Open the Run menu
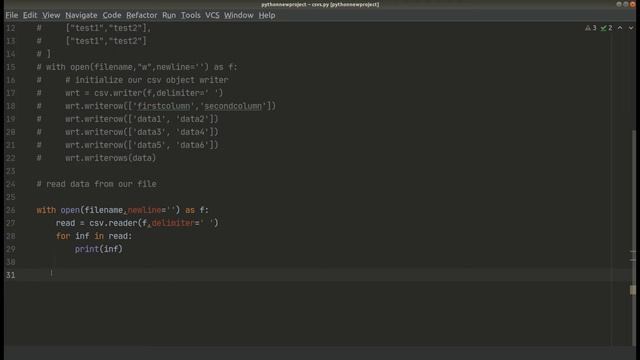This screenshot has height=360, width=640. (x=169, y=15)
